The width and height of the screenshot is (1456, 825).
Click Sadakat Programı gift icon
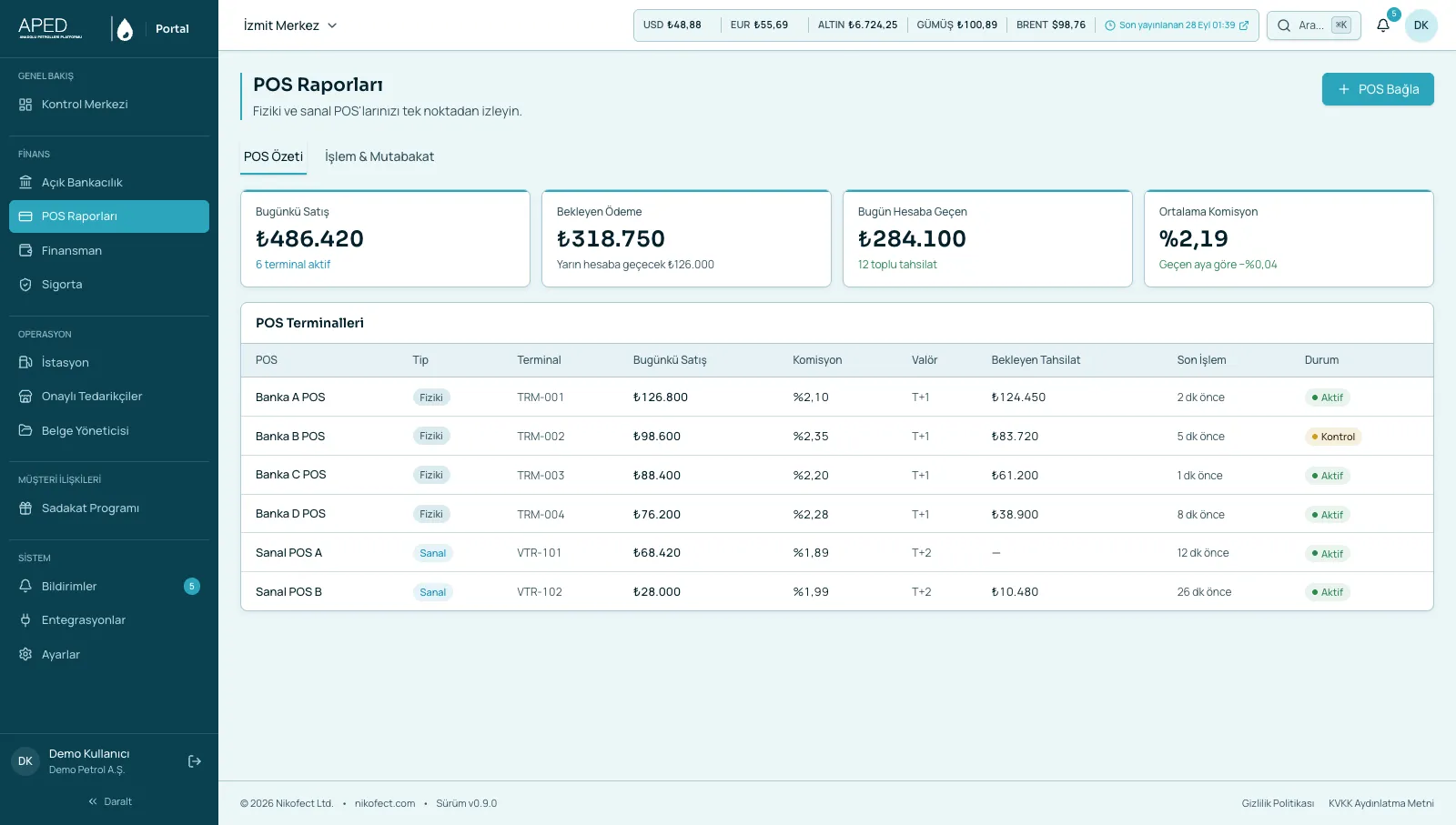[25, 508]
